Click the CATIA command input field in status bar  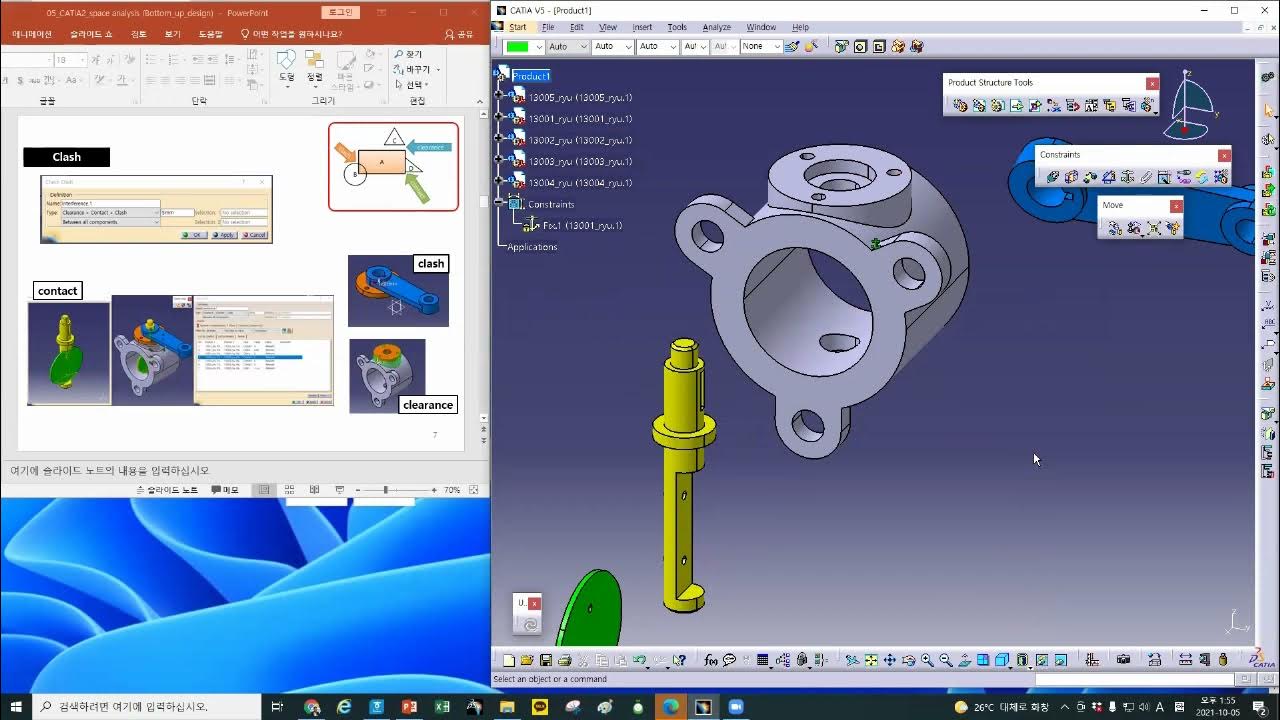(1133, 679)
